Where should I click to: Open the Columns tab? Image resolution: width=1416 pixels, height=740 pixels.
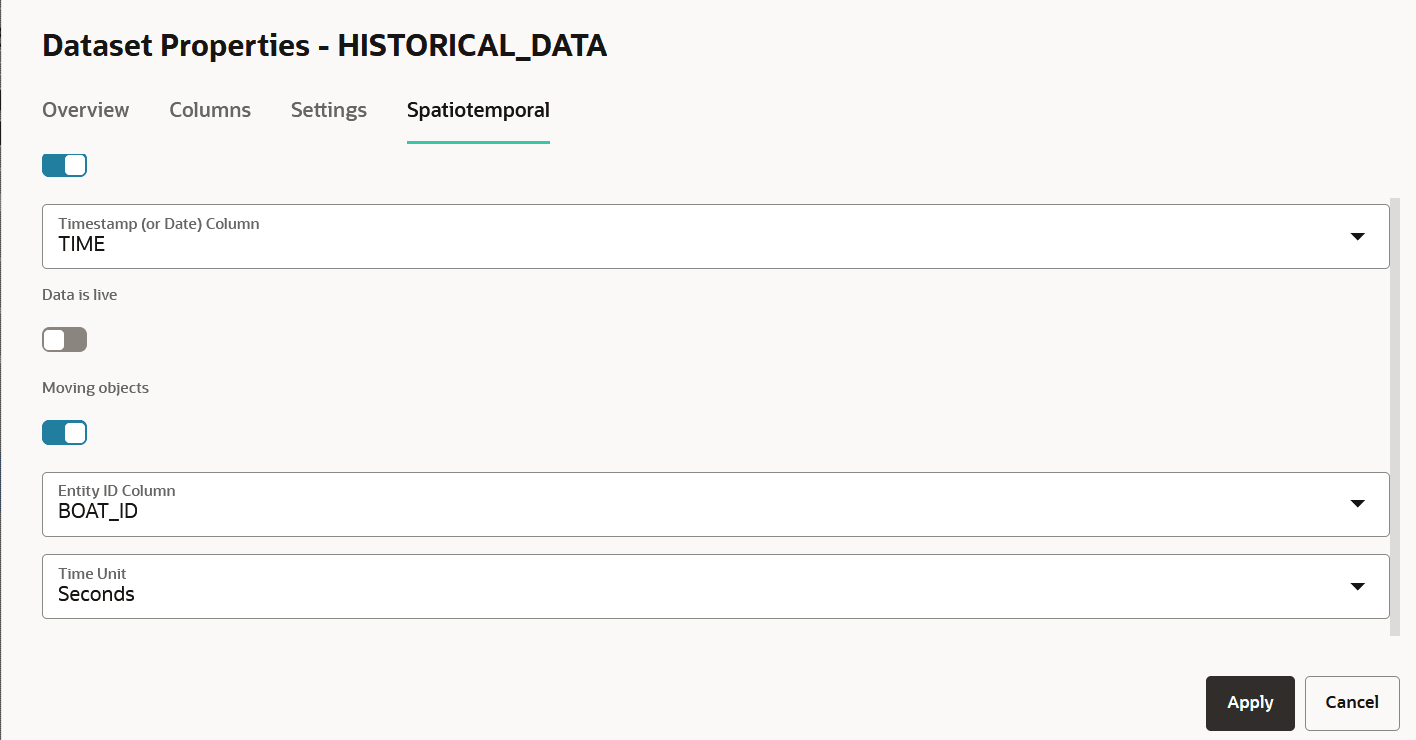click(209, 110)
